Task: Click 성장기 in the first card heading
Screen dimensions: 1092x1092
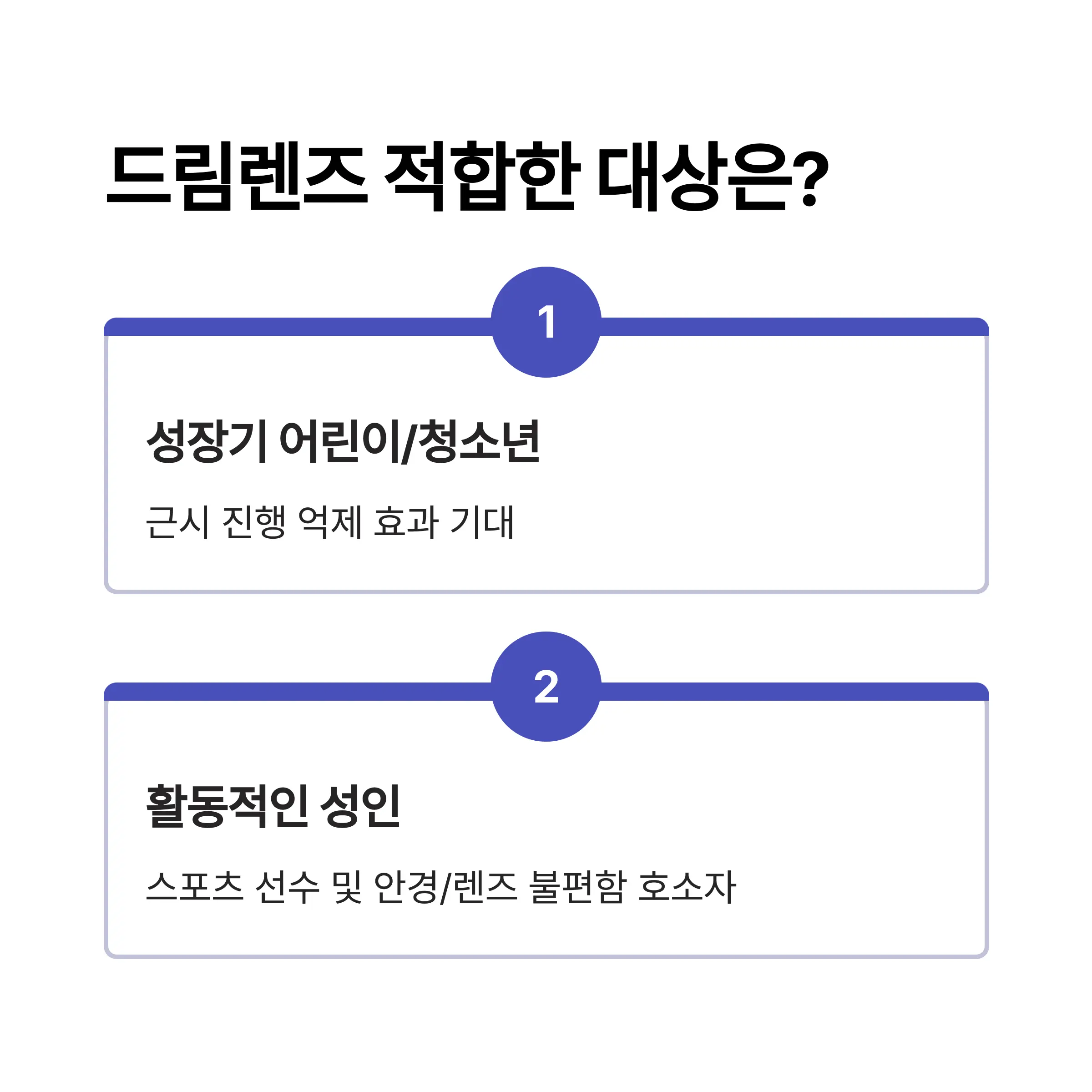Action: pos(206,441)
